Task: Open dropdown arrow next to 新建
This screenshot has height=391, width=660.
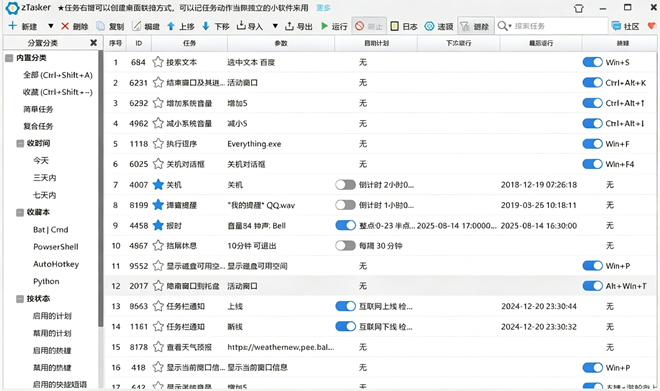Action: (51, 26)
